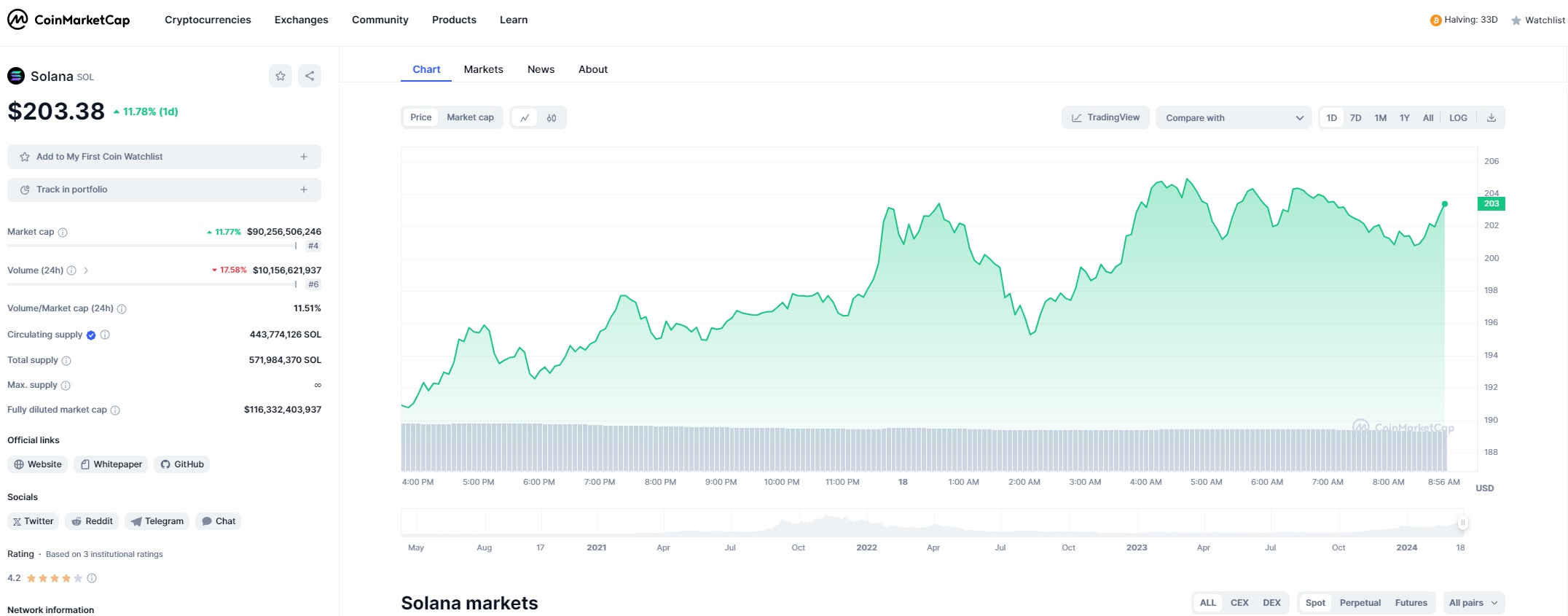
Task: Set chart range to 1Y
Action: (x=1405, y=117)
